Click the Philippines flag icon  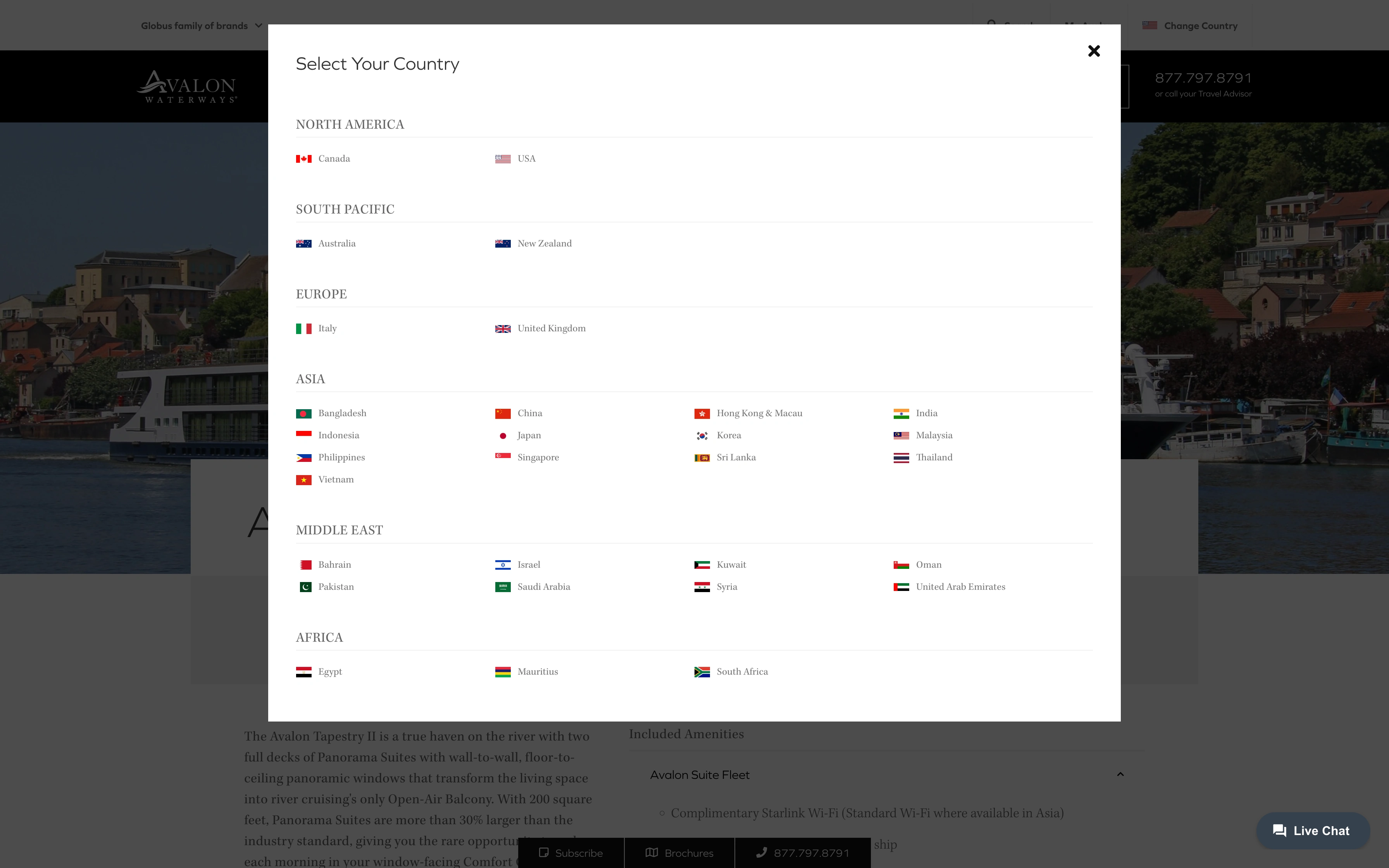[303, 458]
